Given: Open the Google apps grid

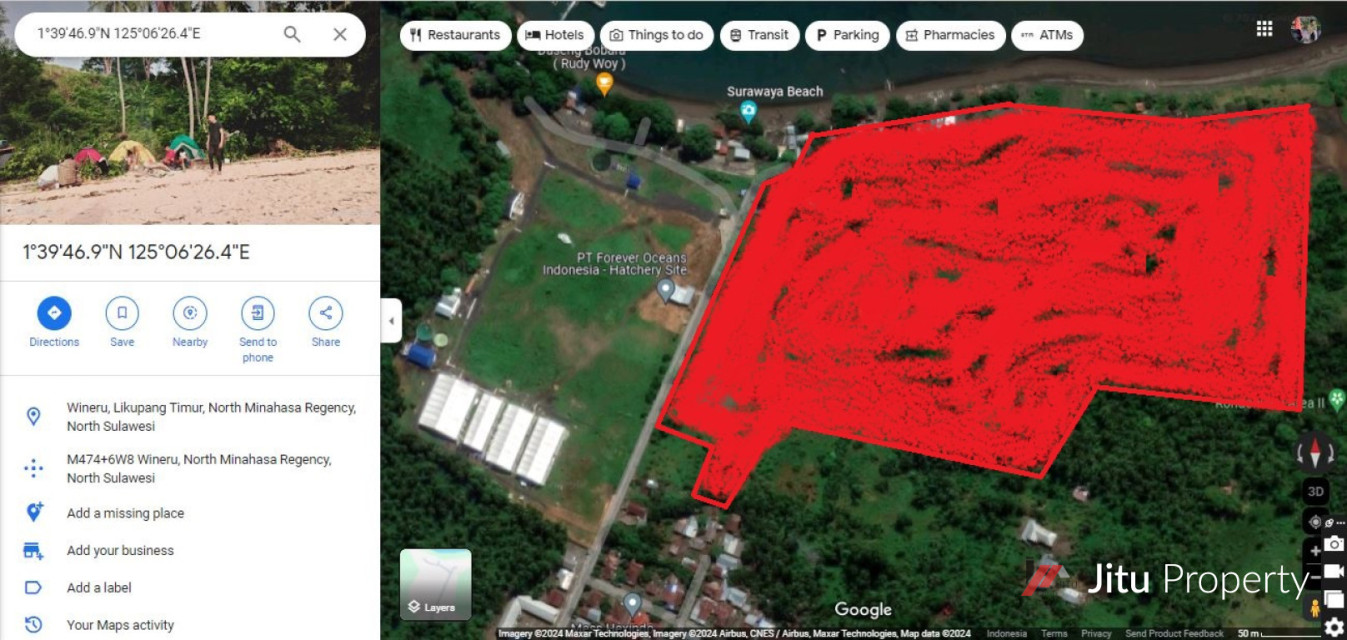Looking at the screenshot, I should pos(1264,29).
